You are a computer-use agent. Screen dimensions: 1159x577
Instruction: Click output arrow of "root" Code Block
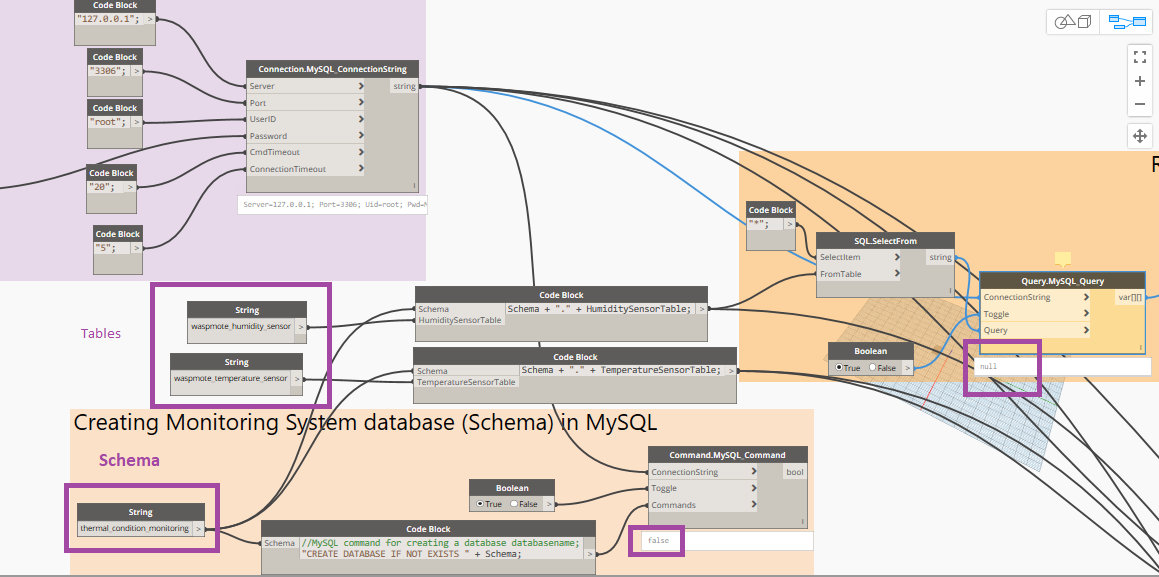[x=136, y=122]
